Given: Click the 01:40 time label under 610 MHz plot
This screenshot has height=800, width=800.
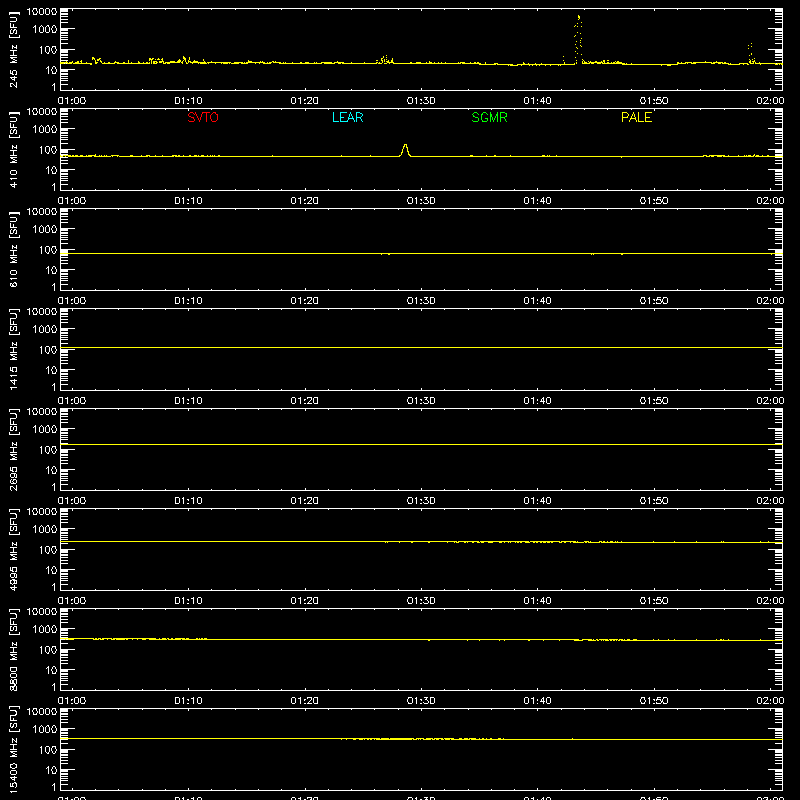Looking at the screenshot, I should coord(537,301).
